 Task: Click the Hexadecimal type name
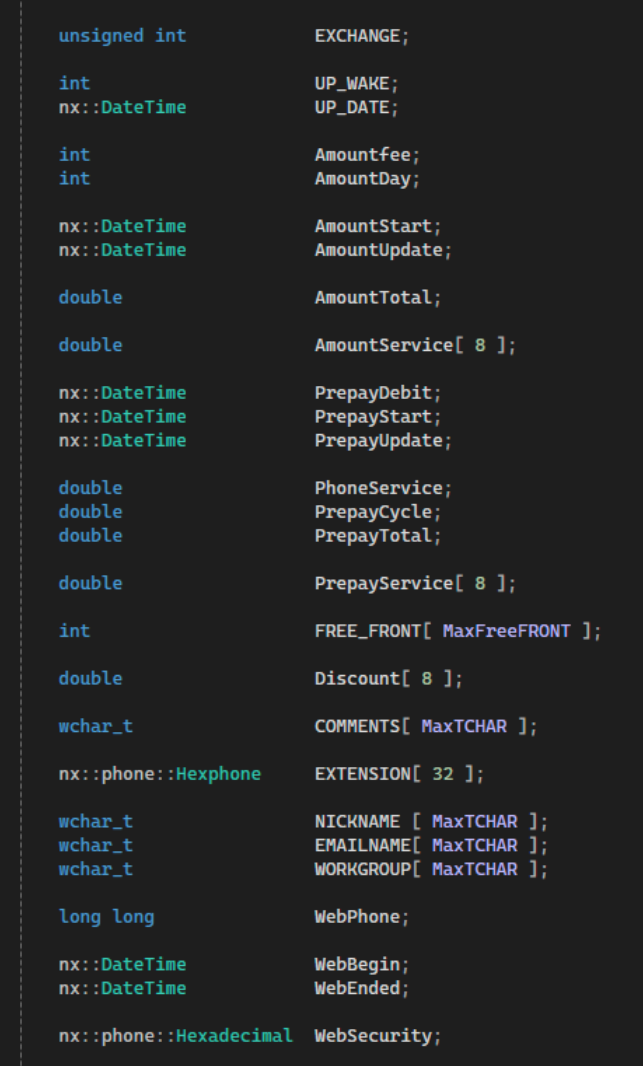click(234, 1036)
